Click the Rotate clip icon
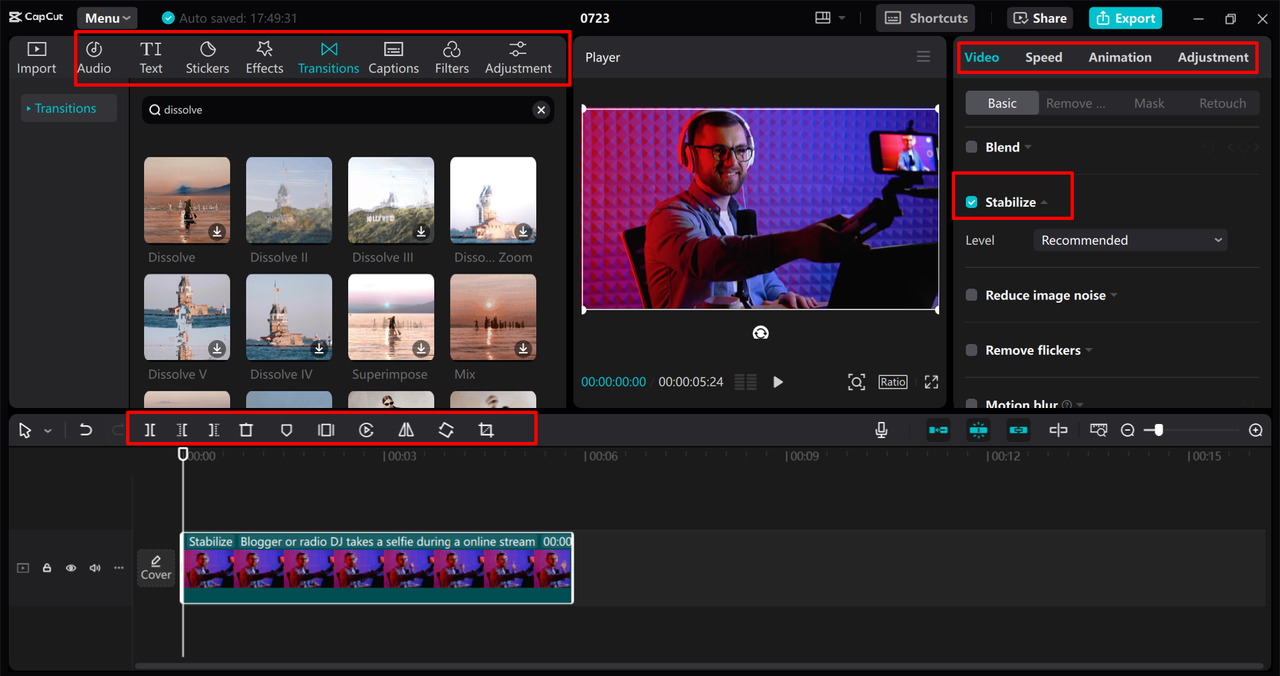Viewport: 1280px width, 676px height. click(x=446, y=430)
